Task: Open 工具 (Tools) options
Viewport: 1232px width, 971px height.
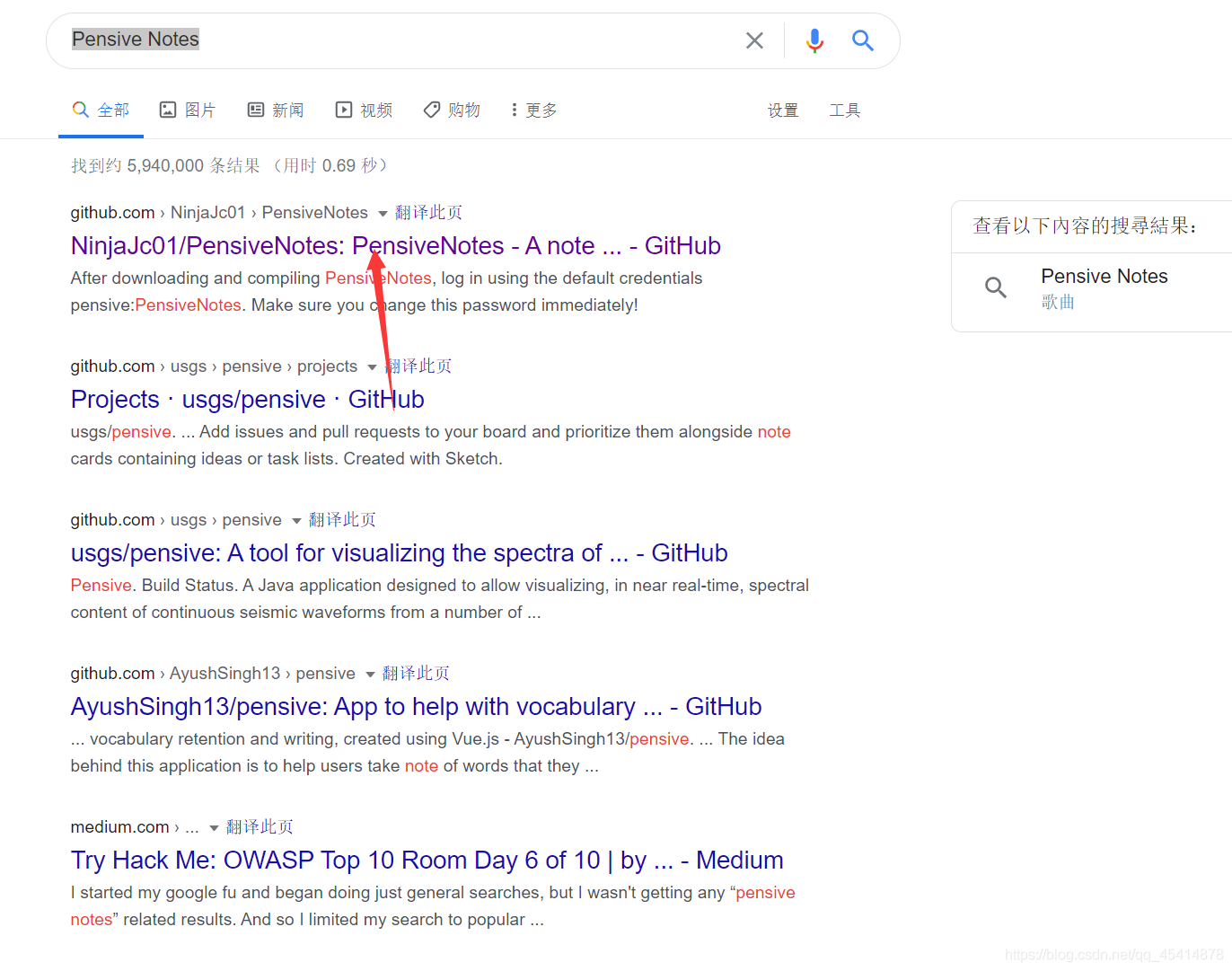Action: tap(844, 110)
